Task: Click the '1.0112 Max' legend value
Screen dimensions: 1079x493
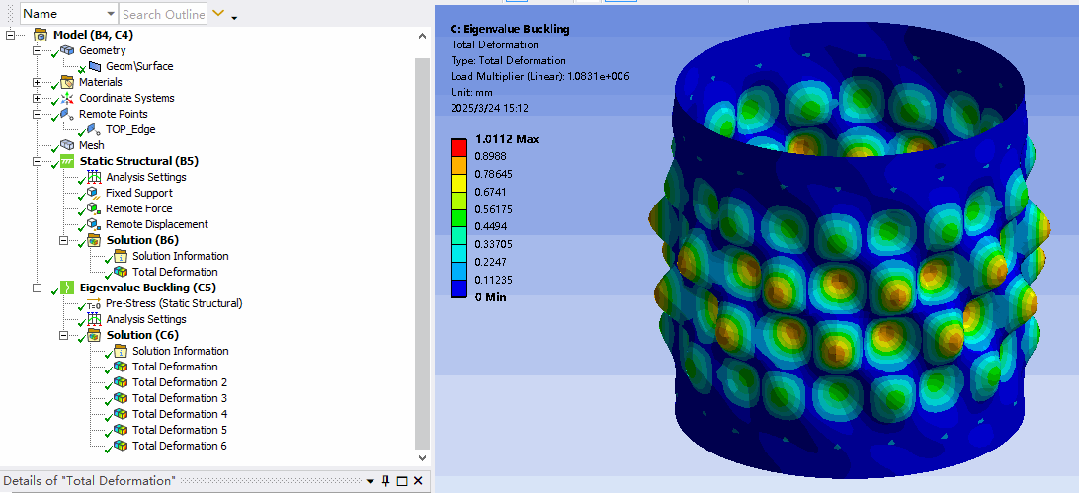Action: point(507,139)
